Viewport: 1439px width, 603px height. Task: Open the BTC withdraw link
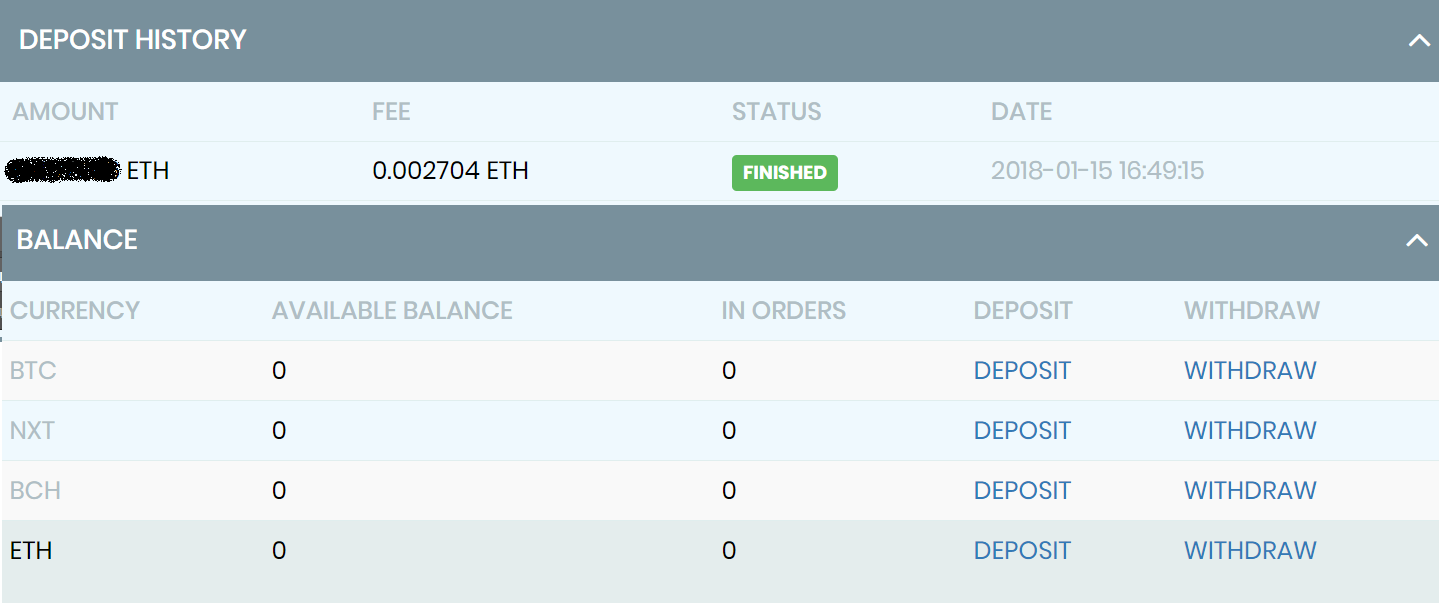tap(1250, 371)
